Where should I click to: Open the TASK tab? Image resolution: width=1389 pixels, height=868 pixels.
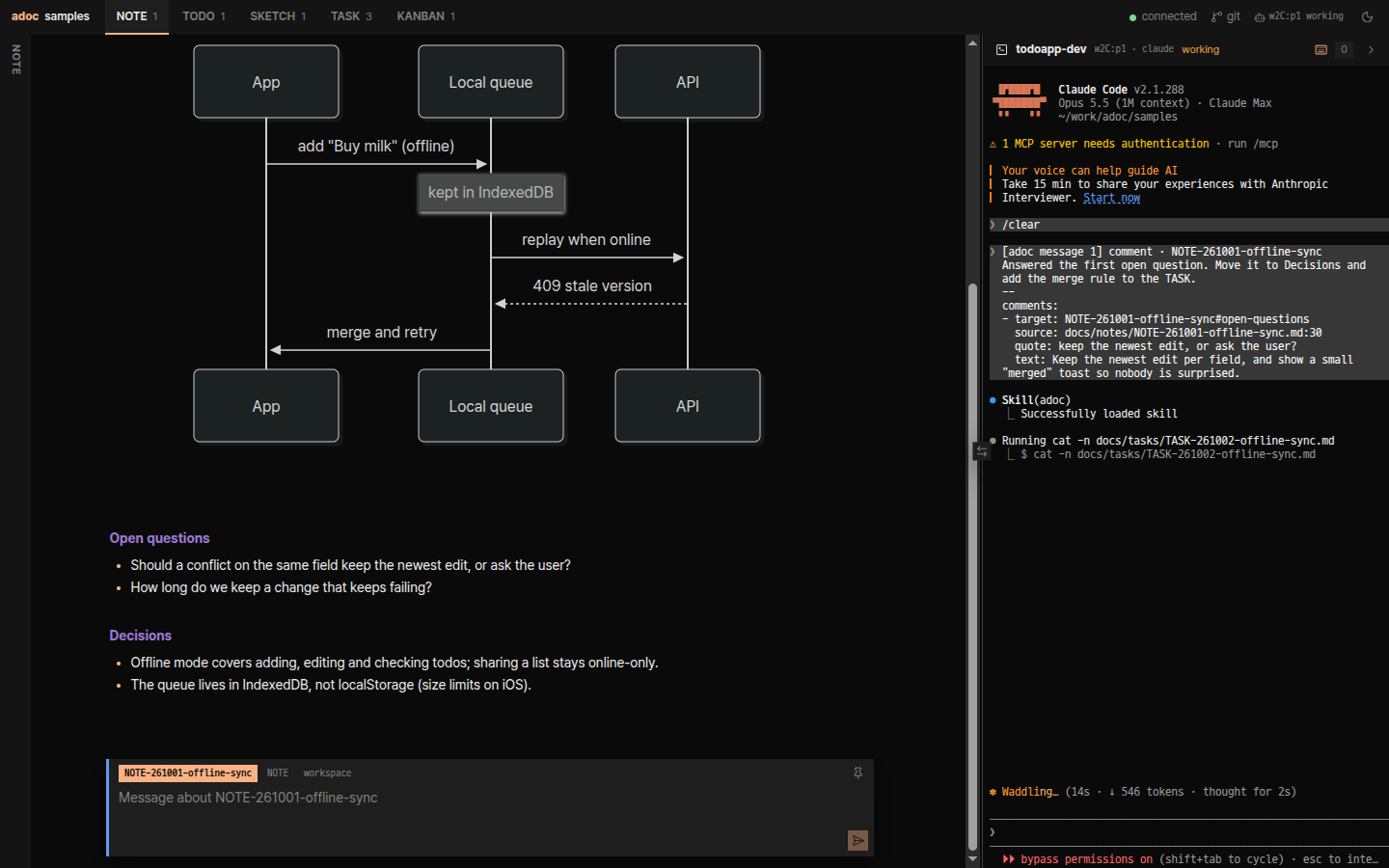click(x=351, y=16)
